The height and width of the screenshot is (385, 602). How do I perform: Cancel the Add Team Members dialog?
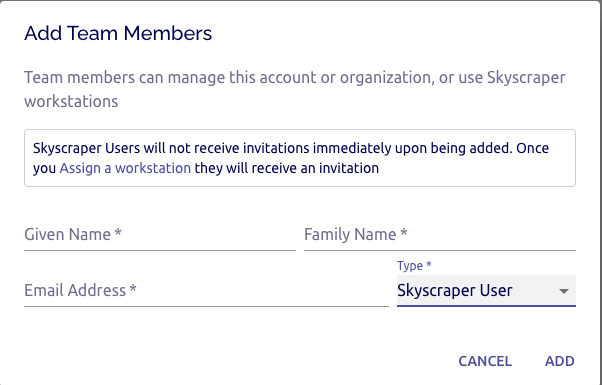point(485,361)
